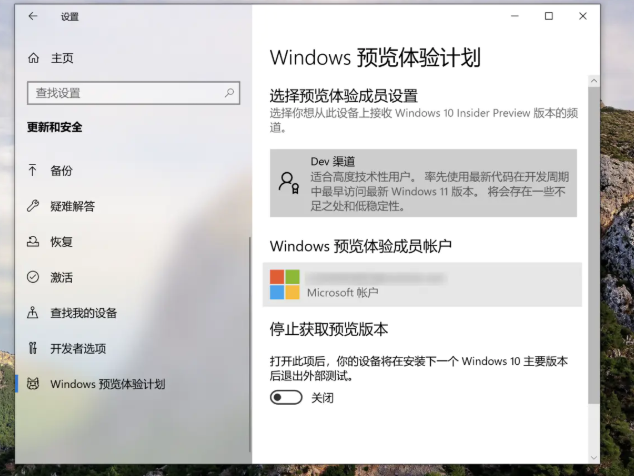Screen dimensions: 634x476
Task: Click the vertical scrollbar thumb
Action: click(x=594, y=245)
